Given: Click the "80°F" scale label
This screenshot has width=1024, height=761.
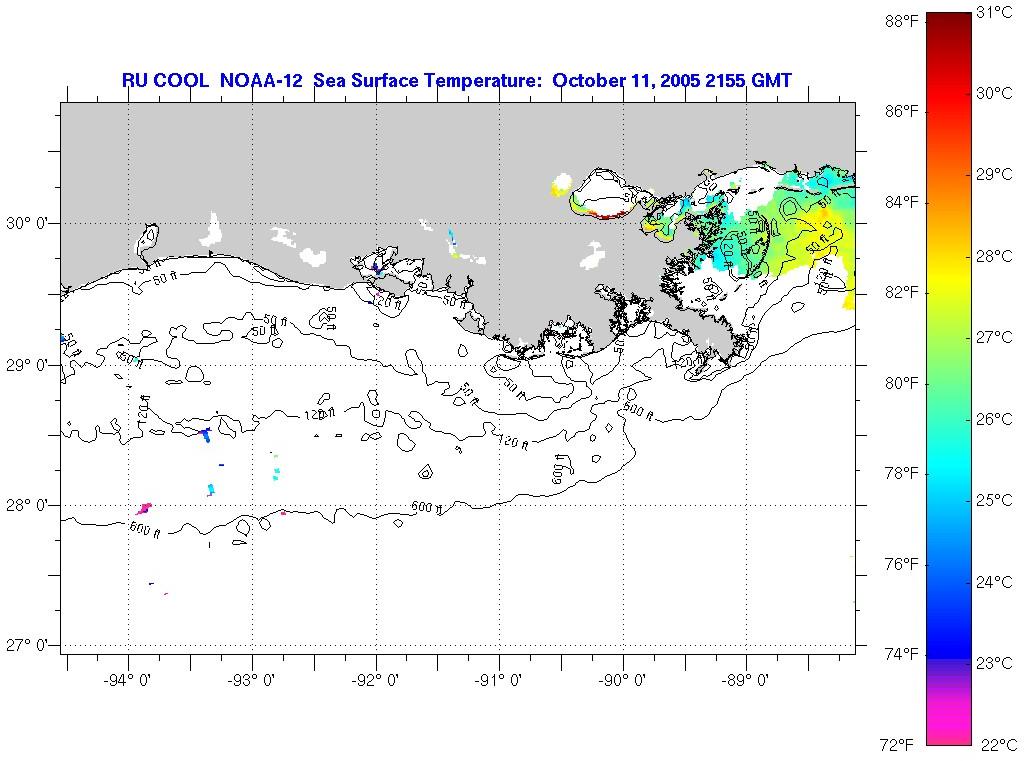Looking at the screenshot, I should (901, 383).
